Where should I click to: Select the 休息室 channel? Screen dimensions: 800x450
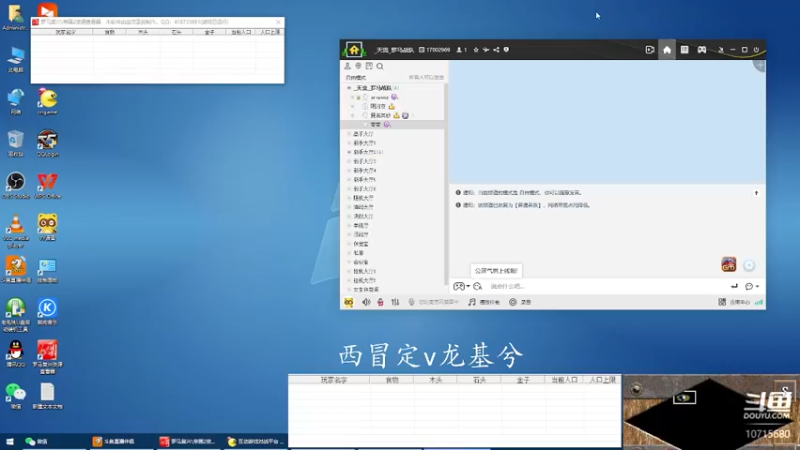pos(361,244)
